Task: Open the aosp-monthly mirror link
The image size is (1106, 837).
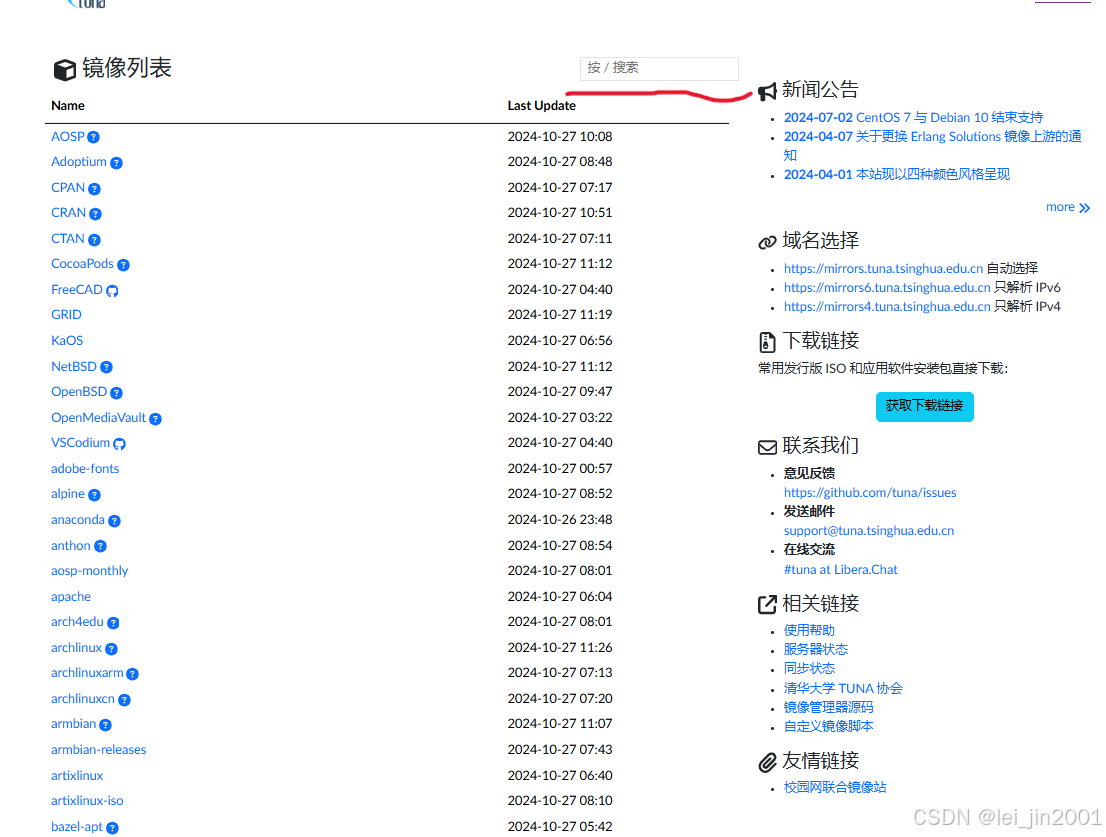Action: point(90,571)
